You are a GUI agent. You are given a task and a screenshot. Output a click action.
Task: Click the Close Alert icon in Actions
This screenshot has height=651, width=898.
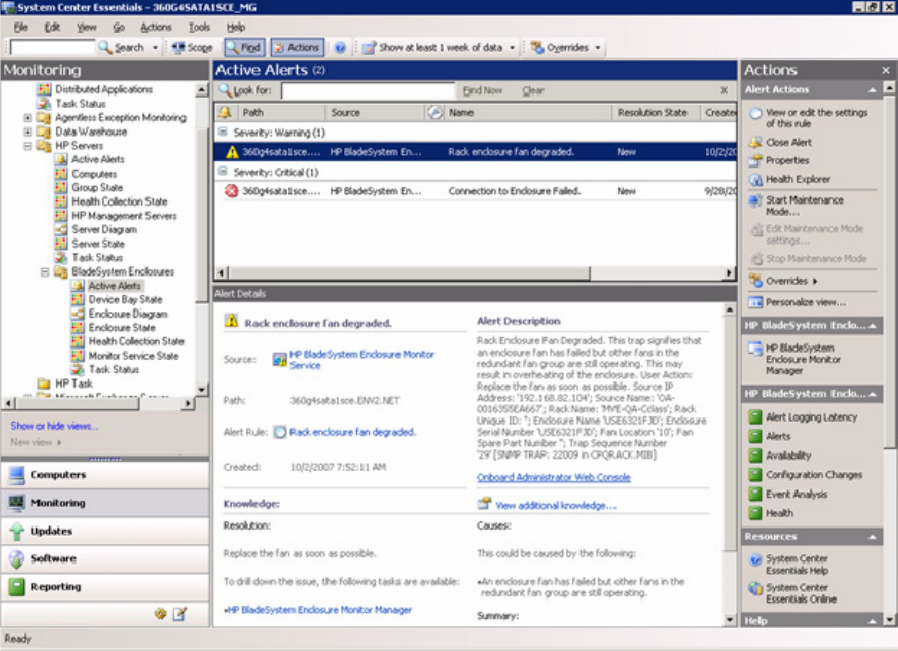(756, 142)
